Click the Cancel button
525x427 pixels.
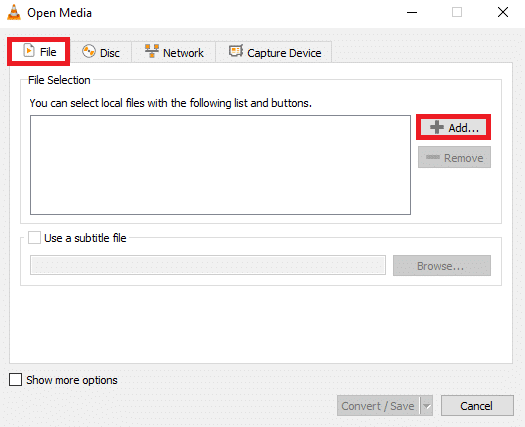pyautogui.click(x=477, y=406)
